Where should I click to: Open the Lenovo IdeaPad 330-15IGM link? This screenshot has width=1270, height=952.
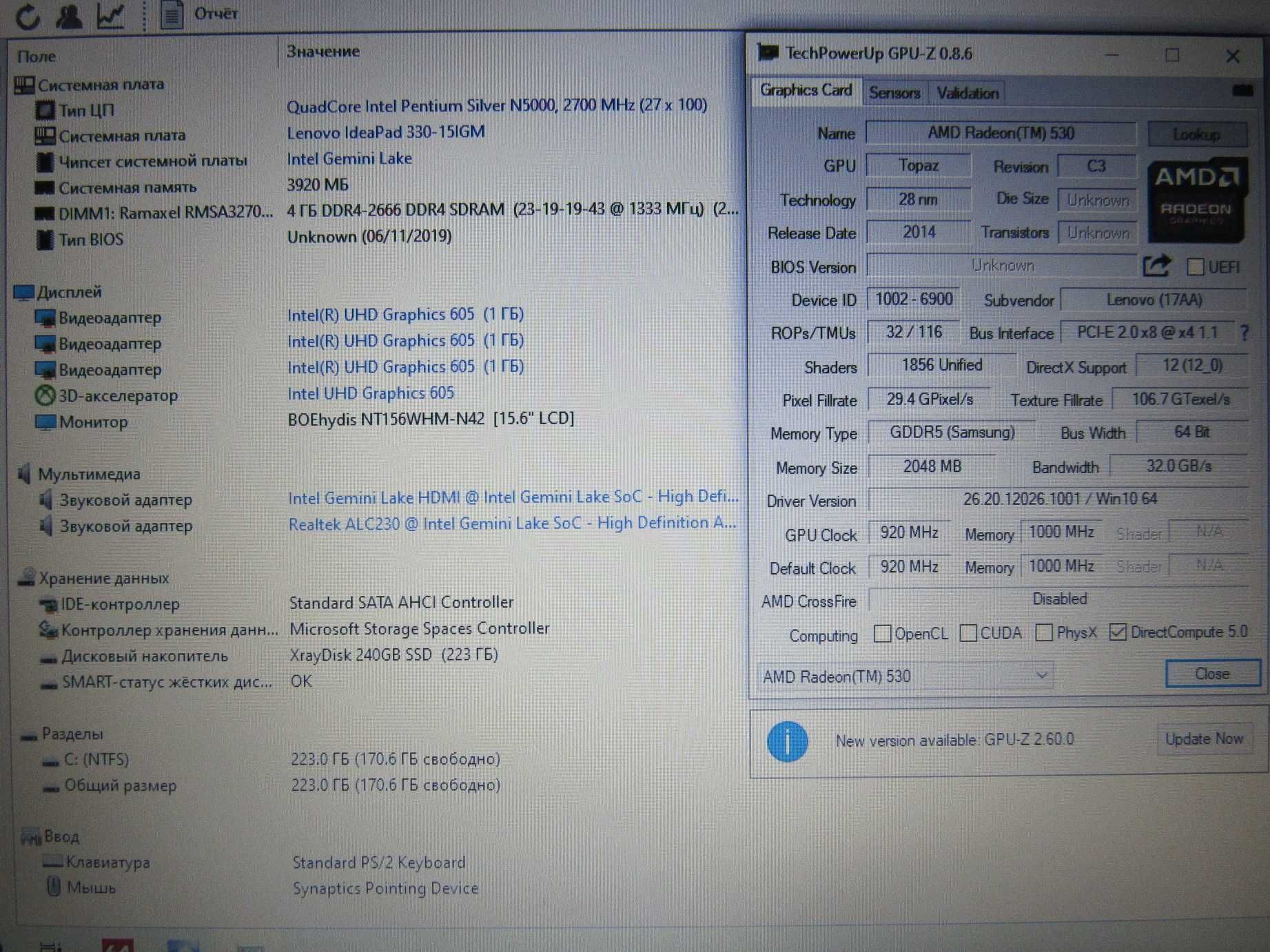click(x=386, y=132)
